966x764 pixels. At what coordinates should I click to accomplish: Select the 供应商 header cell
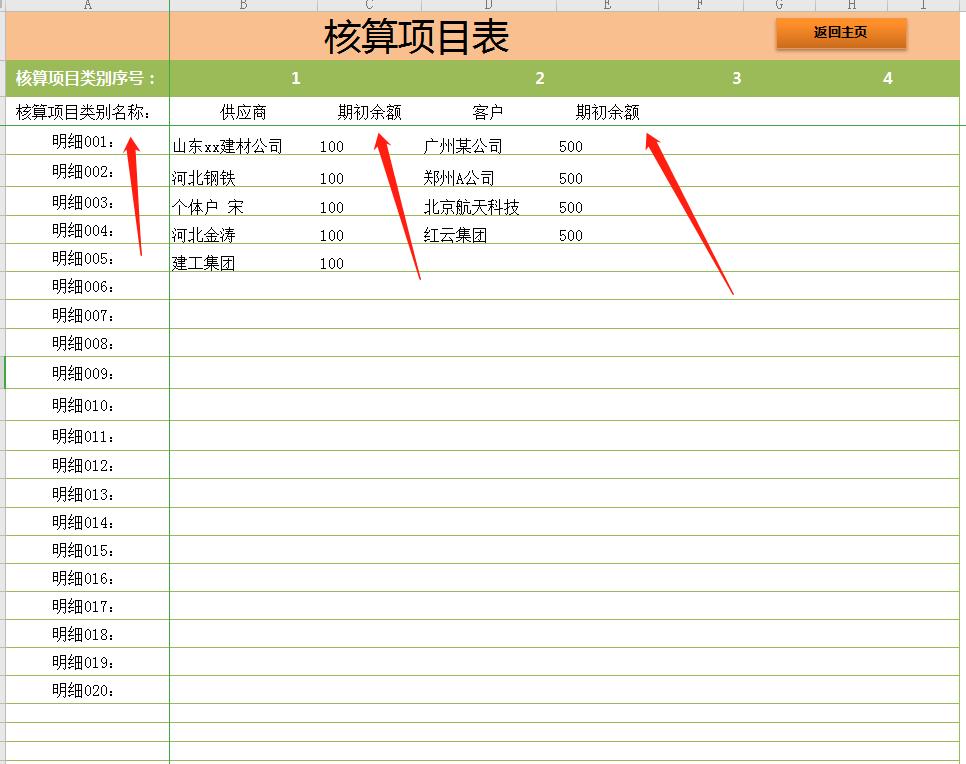point(243,112)
